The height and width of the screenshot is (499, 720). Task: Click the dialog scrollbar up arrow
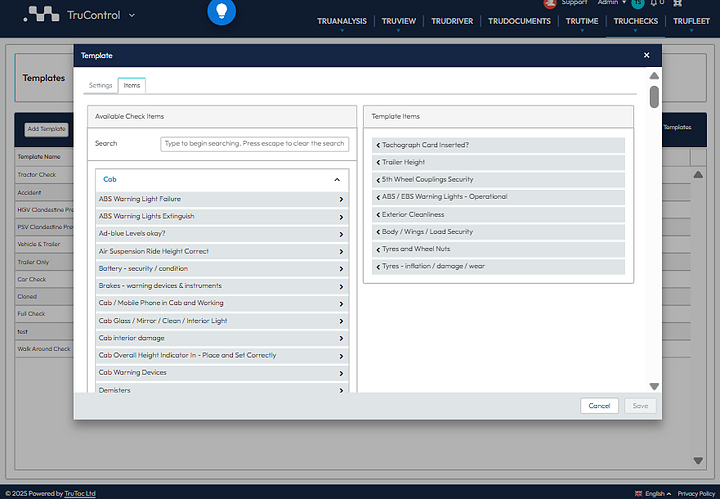(654, 76)
